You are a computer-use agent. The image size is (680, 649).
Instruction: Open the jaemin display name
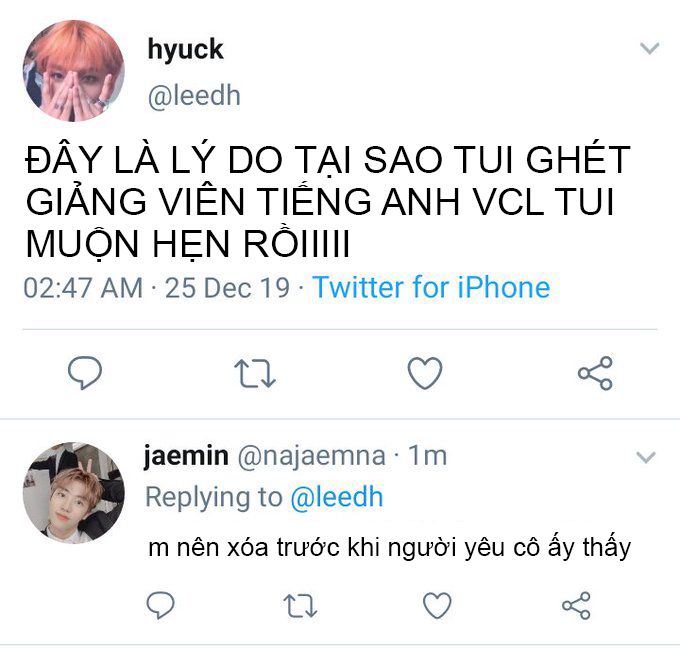point(186,456)
